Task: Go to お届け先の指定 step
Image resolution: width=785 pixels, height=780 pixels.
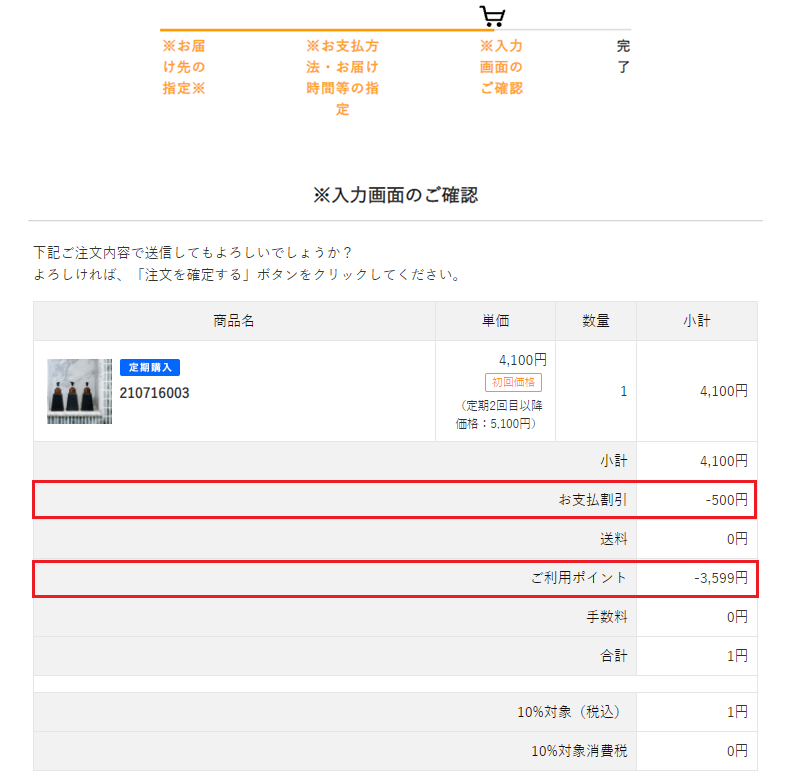Action: tap(184, 67)
